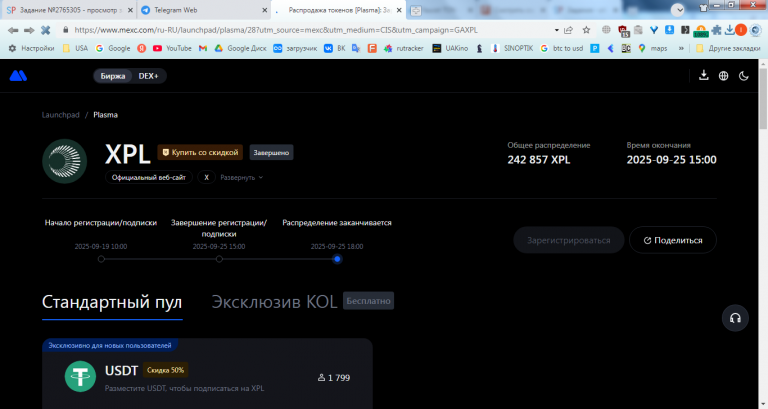Switch to the DEX+ mode
This screenshot has width=768, height=409.
pos(148,76)
